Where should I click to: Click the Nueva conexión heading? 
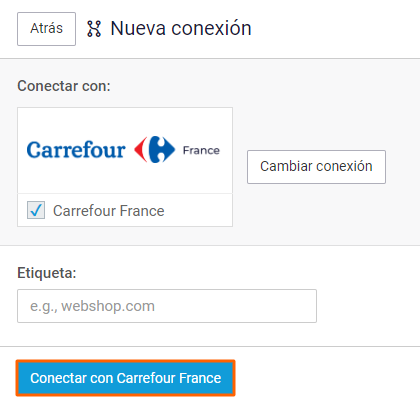point(181,28)
